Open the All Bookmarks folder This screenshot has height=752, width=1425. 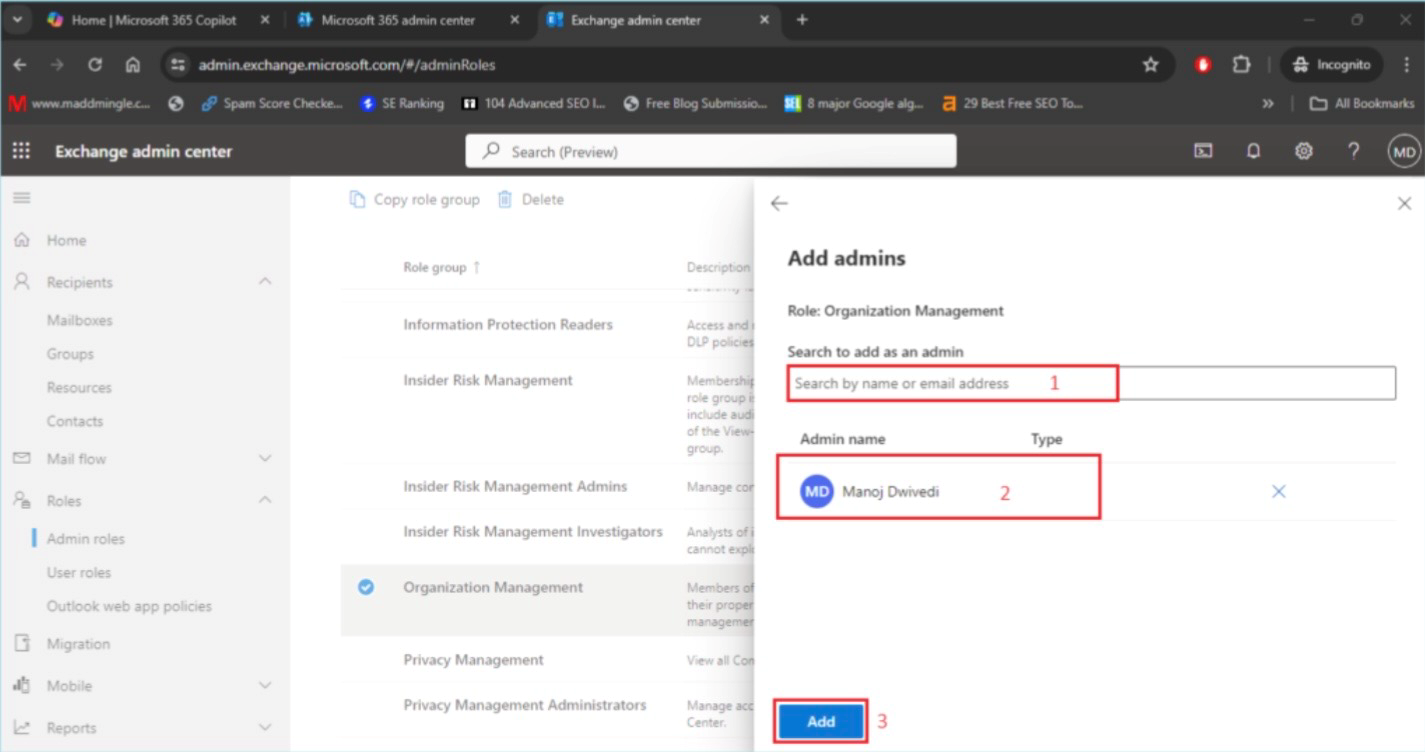[x=1362, y=103]
